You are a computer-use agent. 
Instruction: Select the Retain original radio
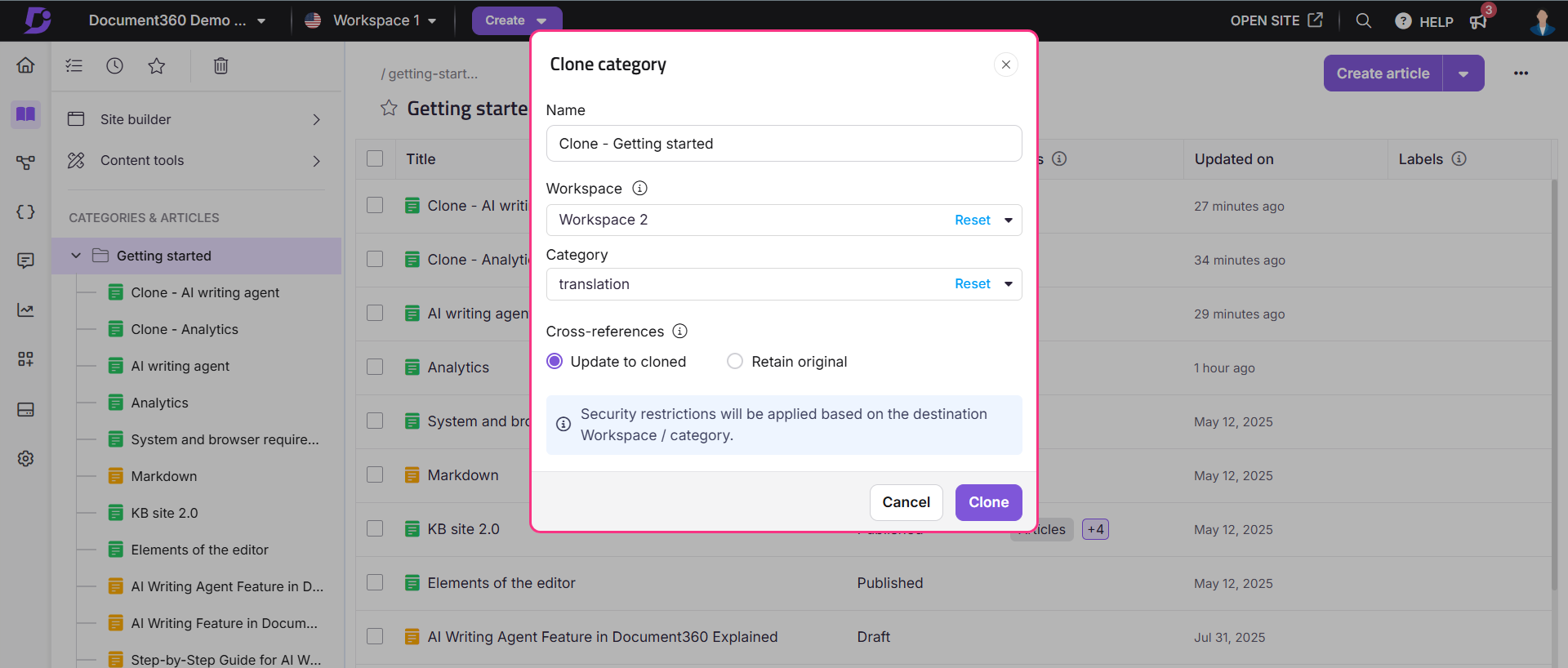tap(735, 361)
